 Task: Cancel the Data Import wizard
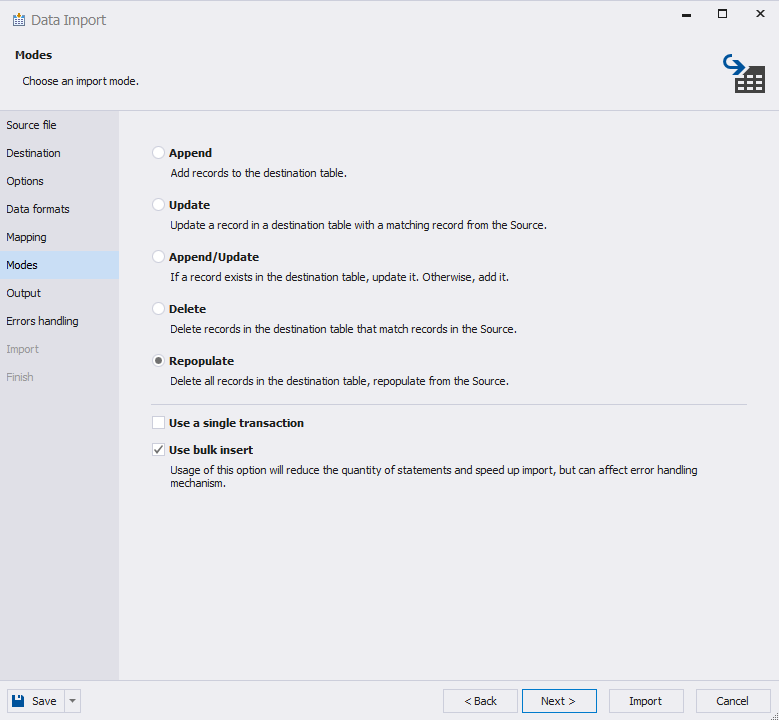tap(733, 701)
